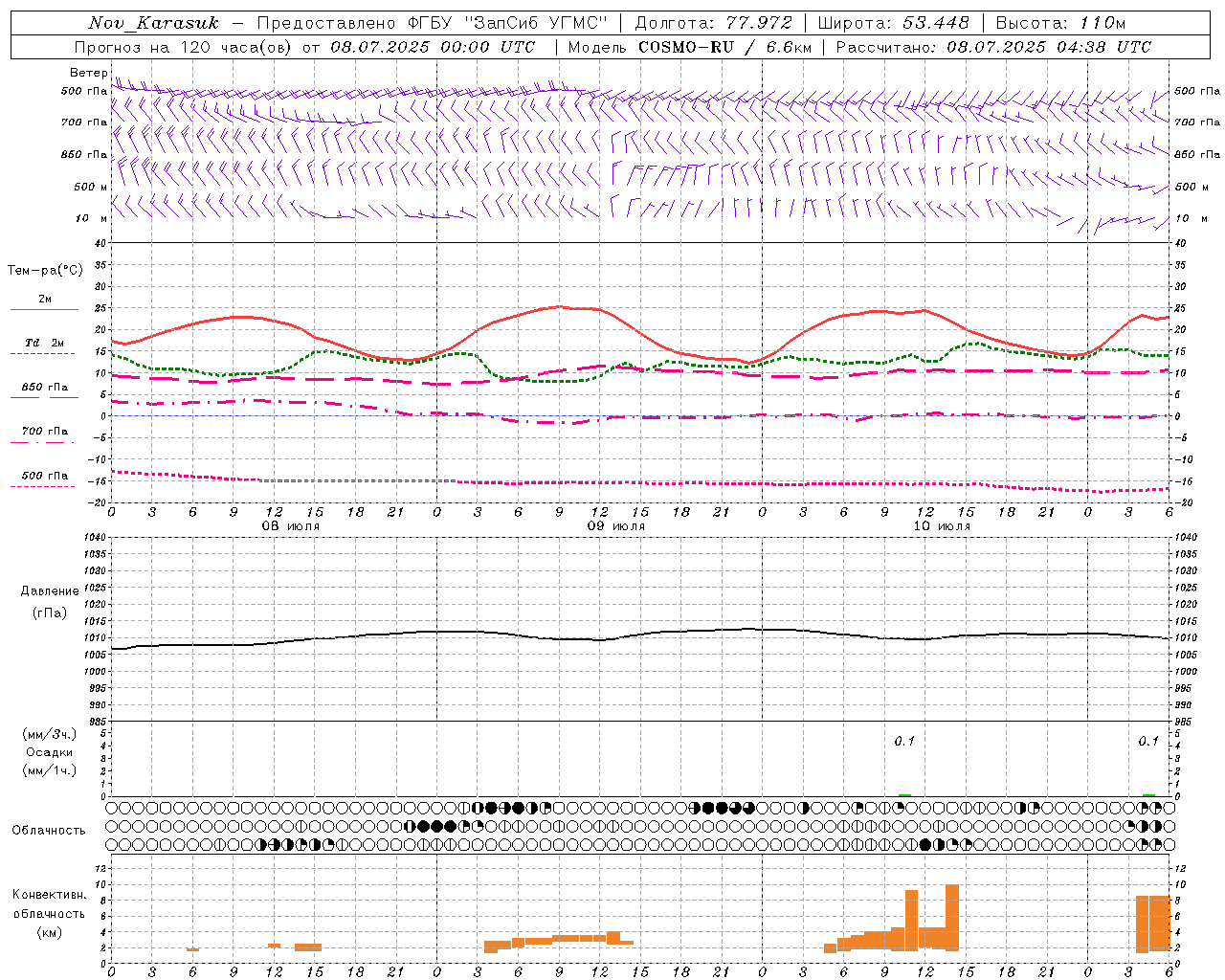
Task: Click the '500 м' wind level label on left
Action: coord(91,187)
